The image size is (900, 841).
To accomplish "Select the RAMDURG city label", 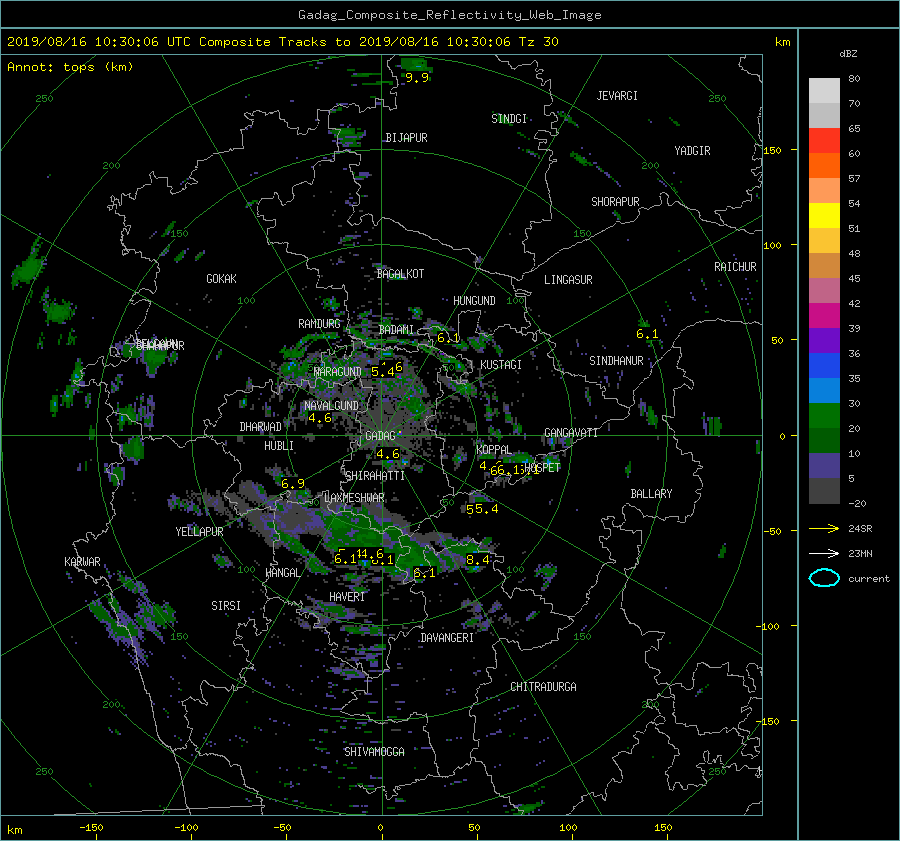I will tap(319, 324).
